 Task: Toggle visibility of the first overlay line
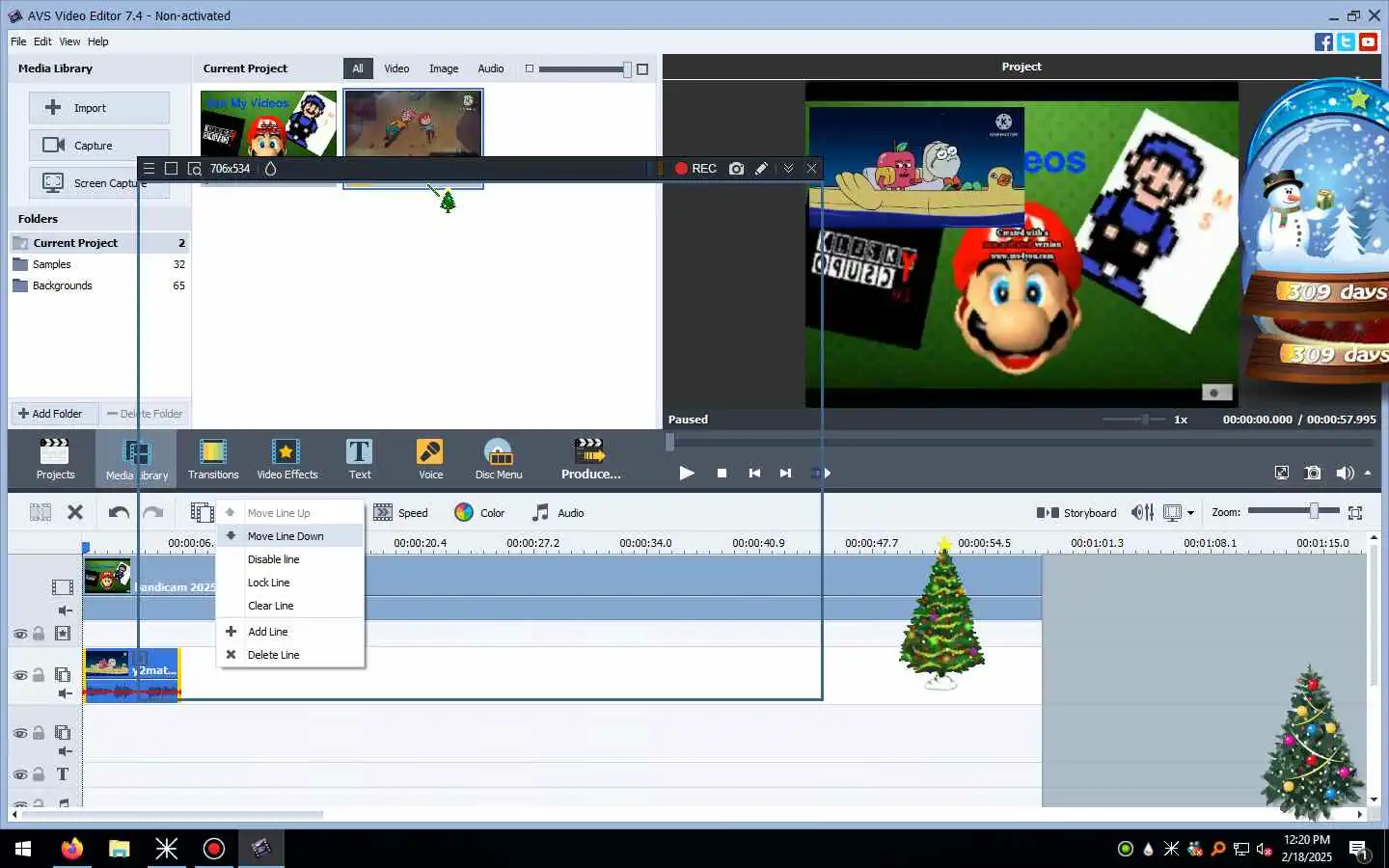[19, 675]
